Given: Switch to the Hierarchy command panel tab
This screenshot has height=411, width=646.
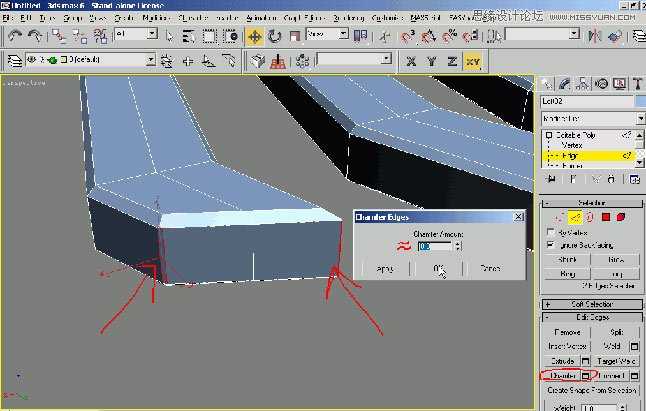Looking at the screenshot, I should (583, 84).
